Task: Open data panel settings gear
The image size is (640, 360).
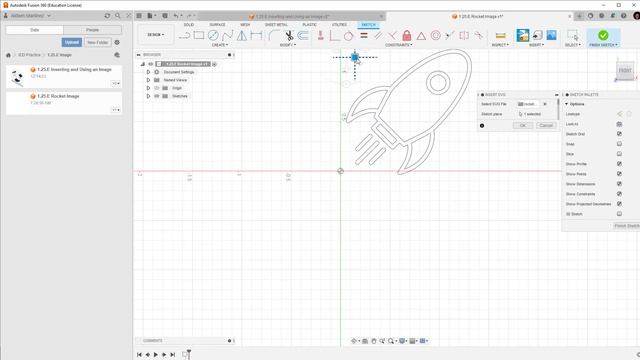Action: pos(117,42)
